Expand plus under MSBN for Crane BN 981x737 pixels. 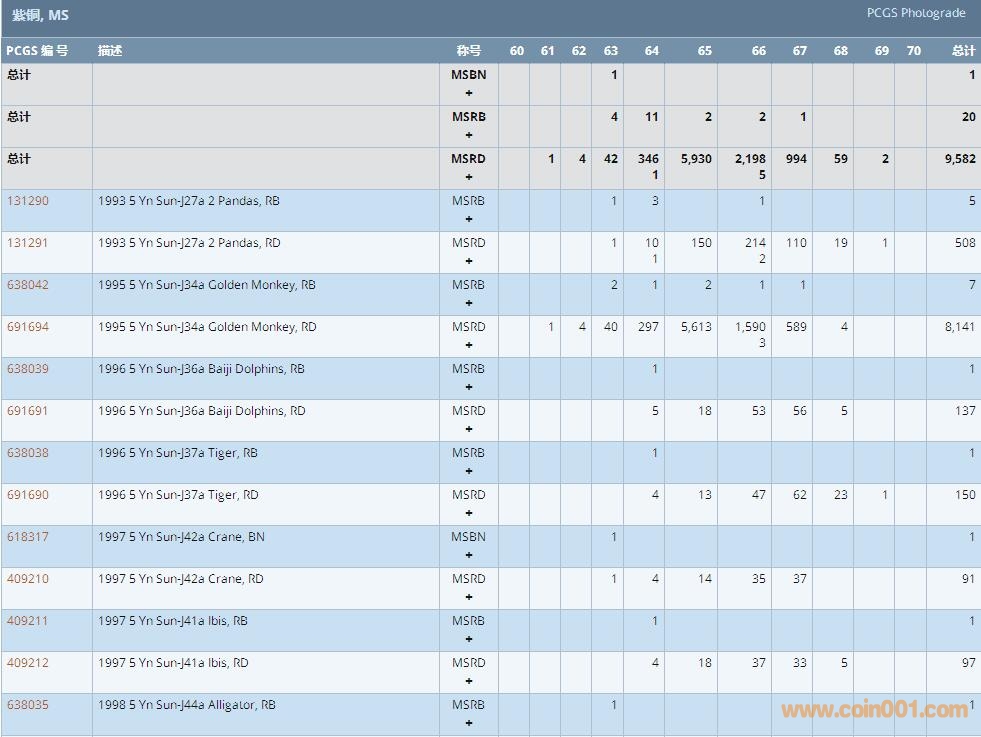468,555
